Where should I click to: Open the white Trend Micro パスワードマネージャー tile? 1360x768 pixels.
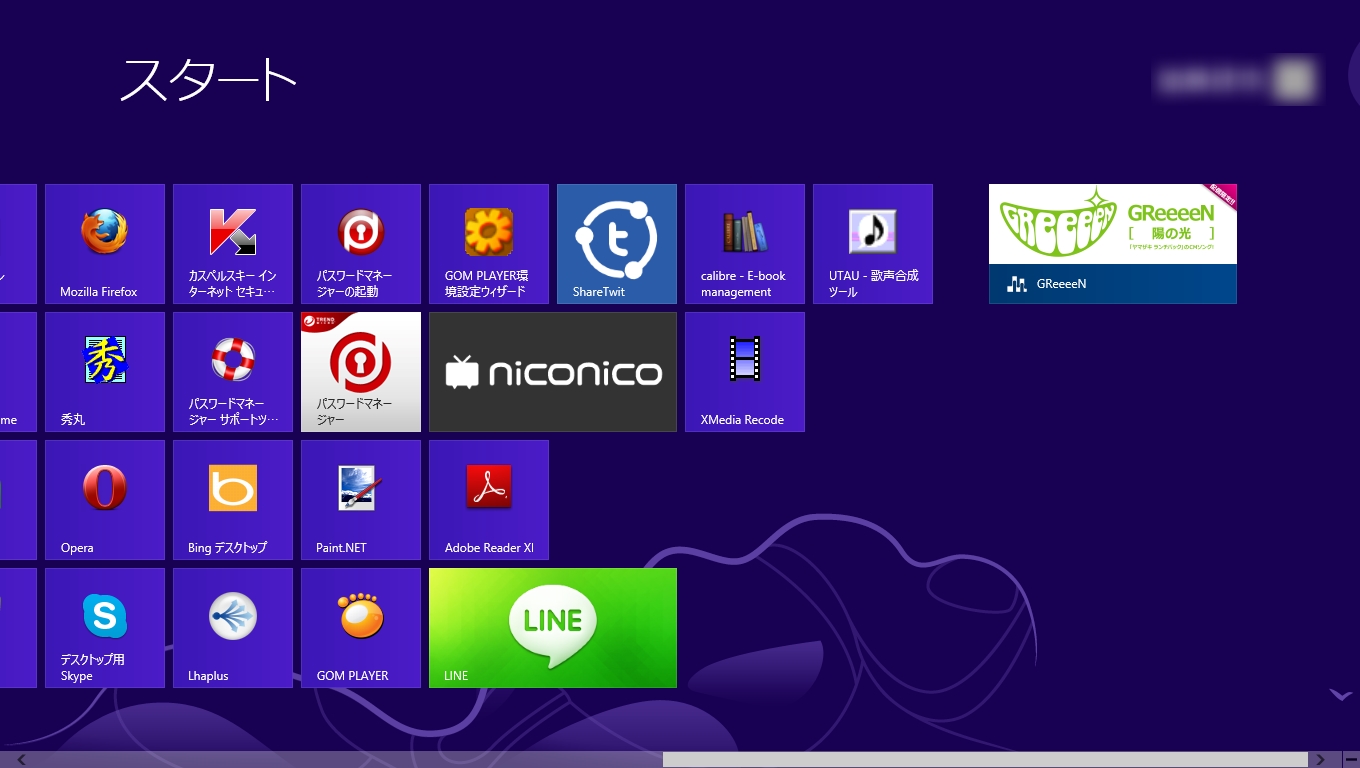(x=361, y=372)
